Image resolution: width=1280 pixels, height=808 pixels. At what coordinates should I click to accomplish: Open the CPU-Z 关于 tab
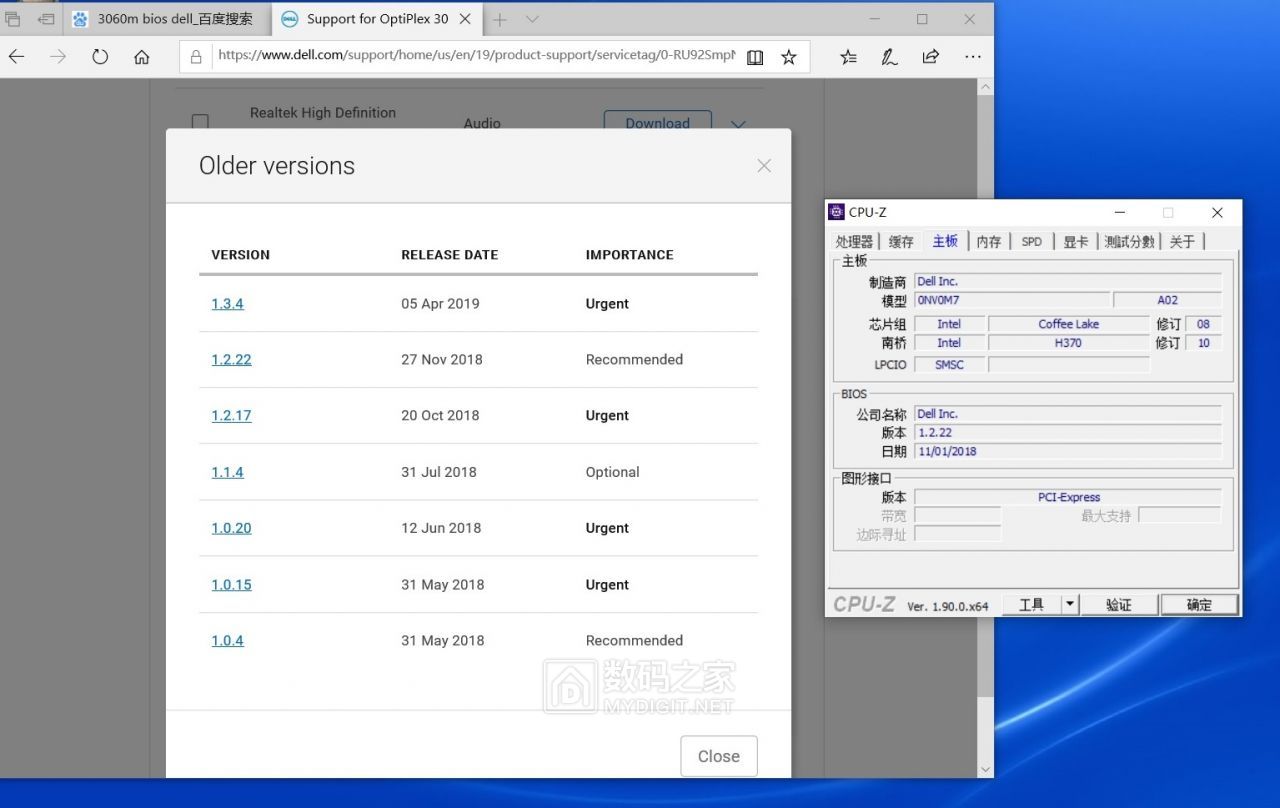1182,241
